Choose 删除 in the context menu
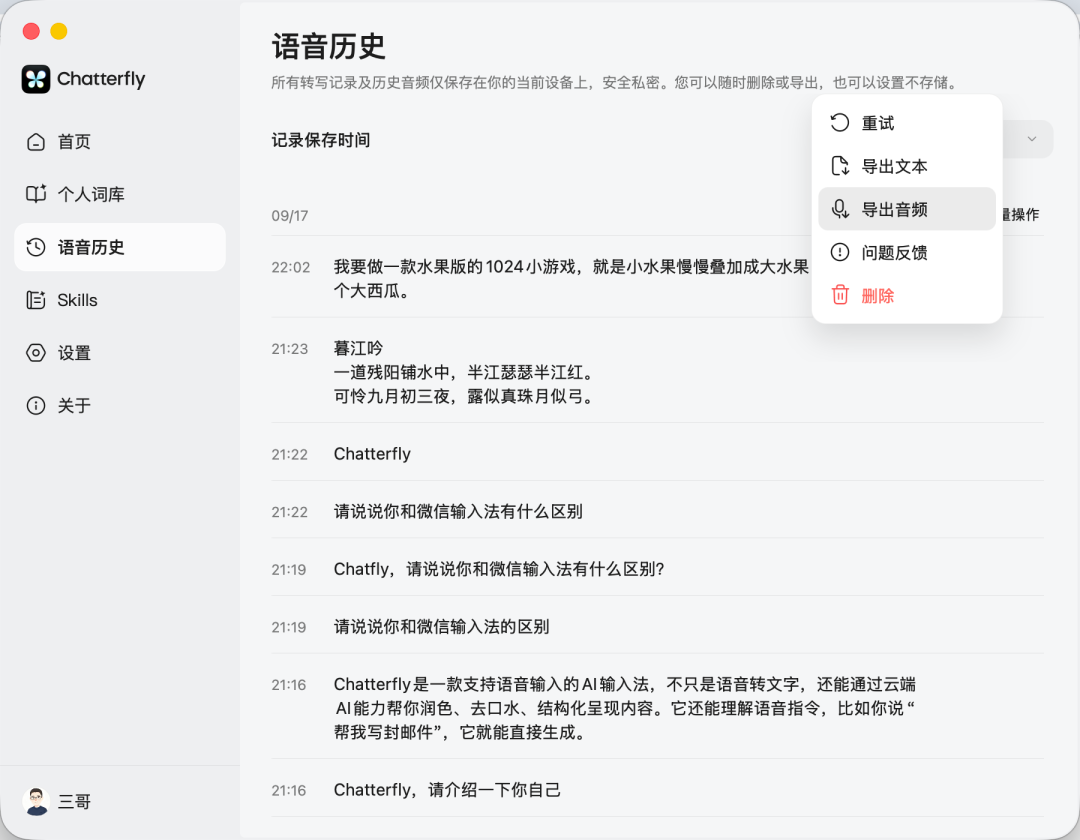The height and width of the screenshot is (840, 1080). [x=906, y=295]
